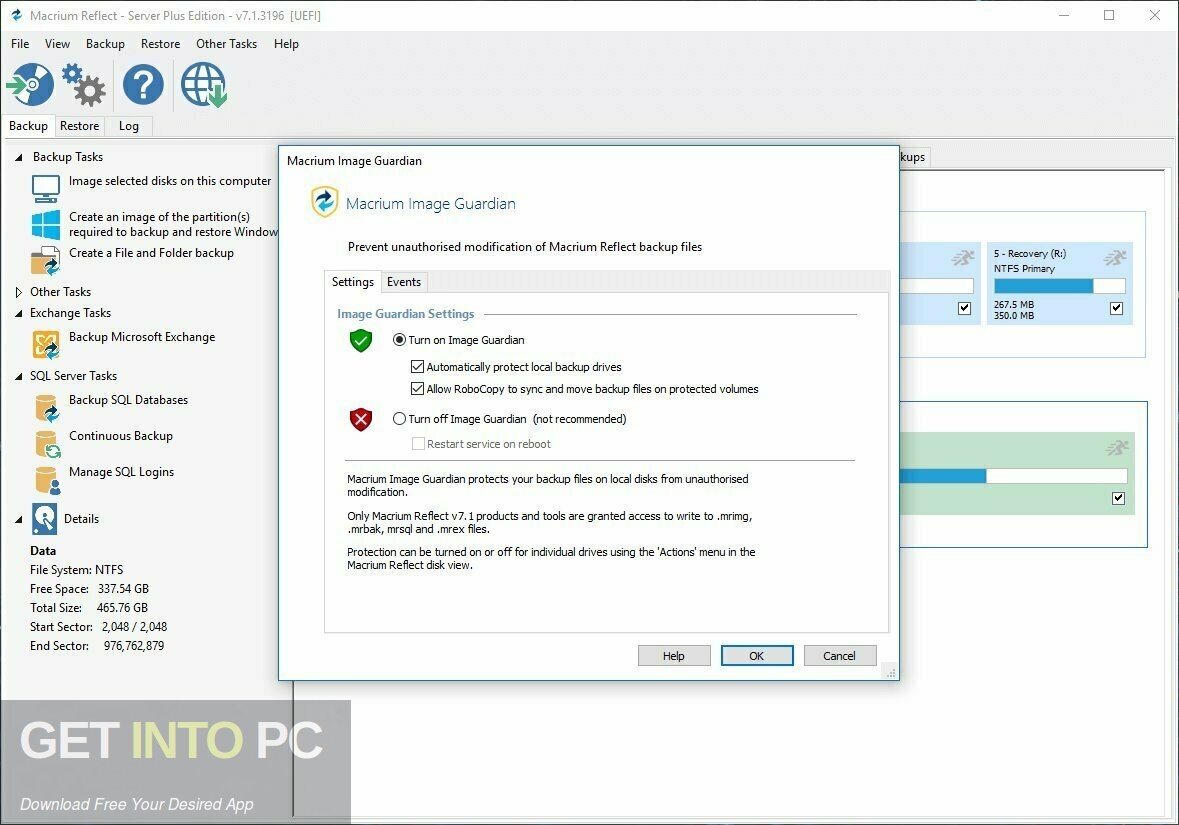The image size is (1179, 825).
Task: Click the running figure icon on green partition
Action: pos(1117,448)
